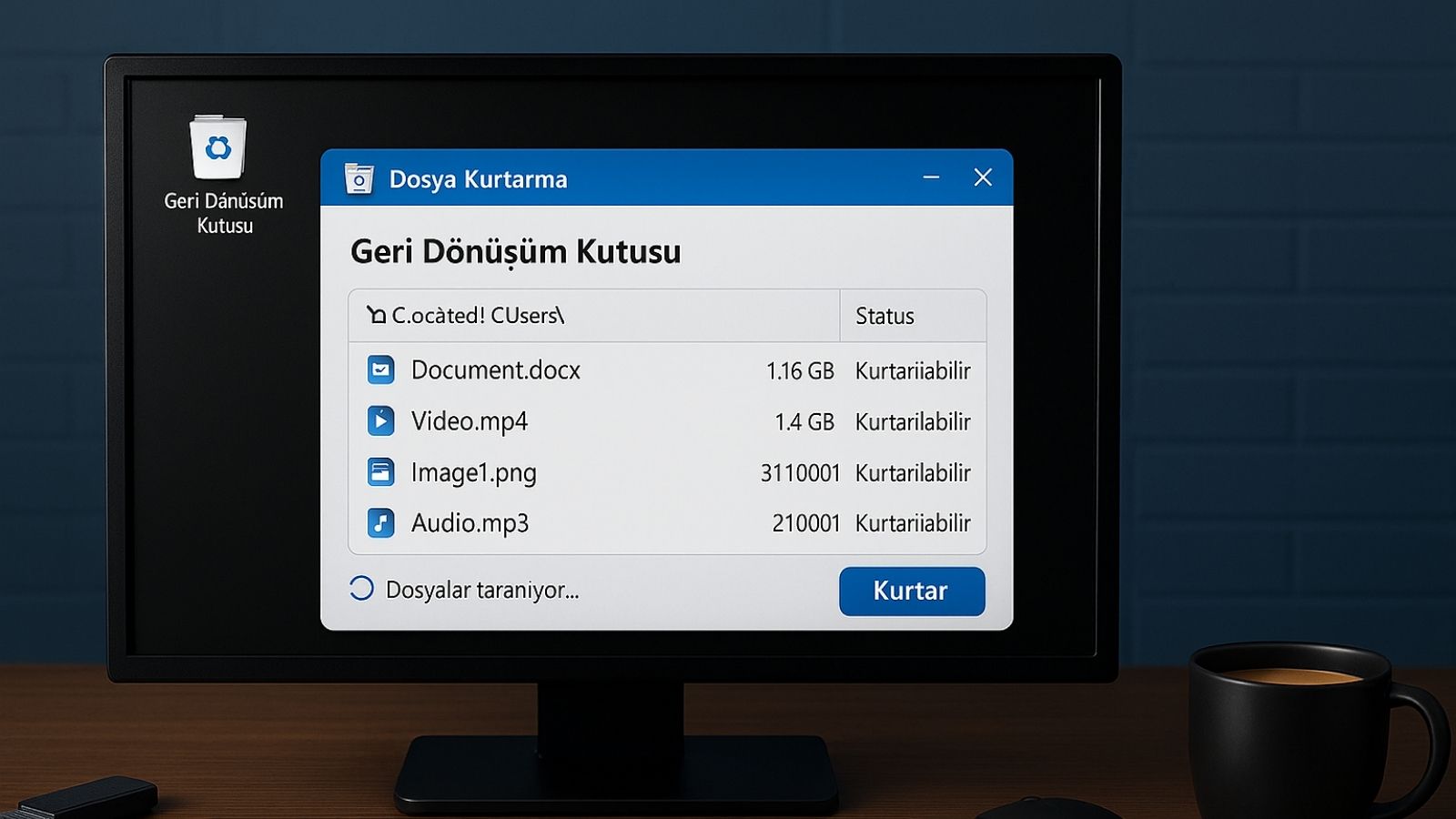Click the scanning spinner icon
The width and height of the screenshot is (1456, 819).
tap(361, 589)
